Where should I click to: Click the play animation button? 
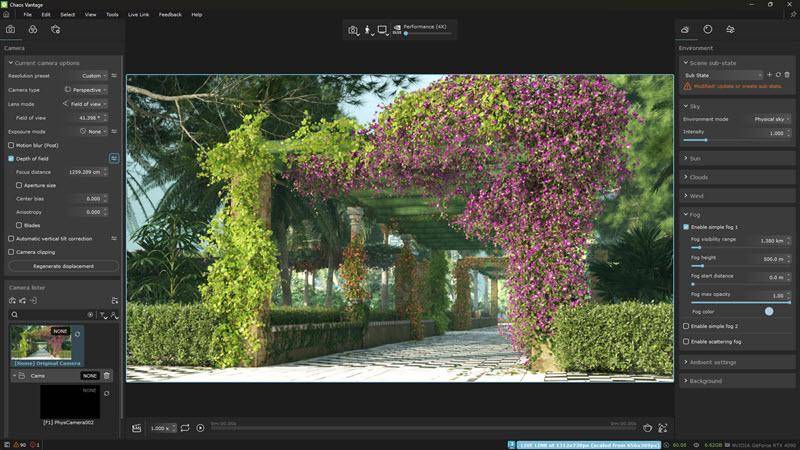(200, 428)
